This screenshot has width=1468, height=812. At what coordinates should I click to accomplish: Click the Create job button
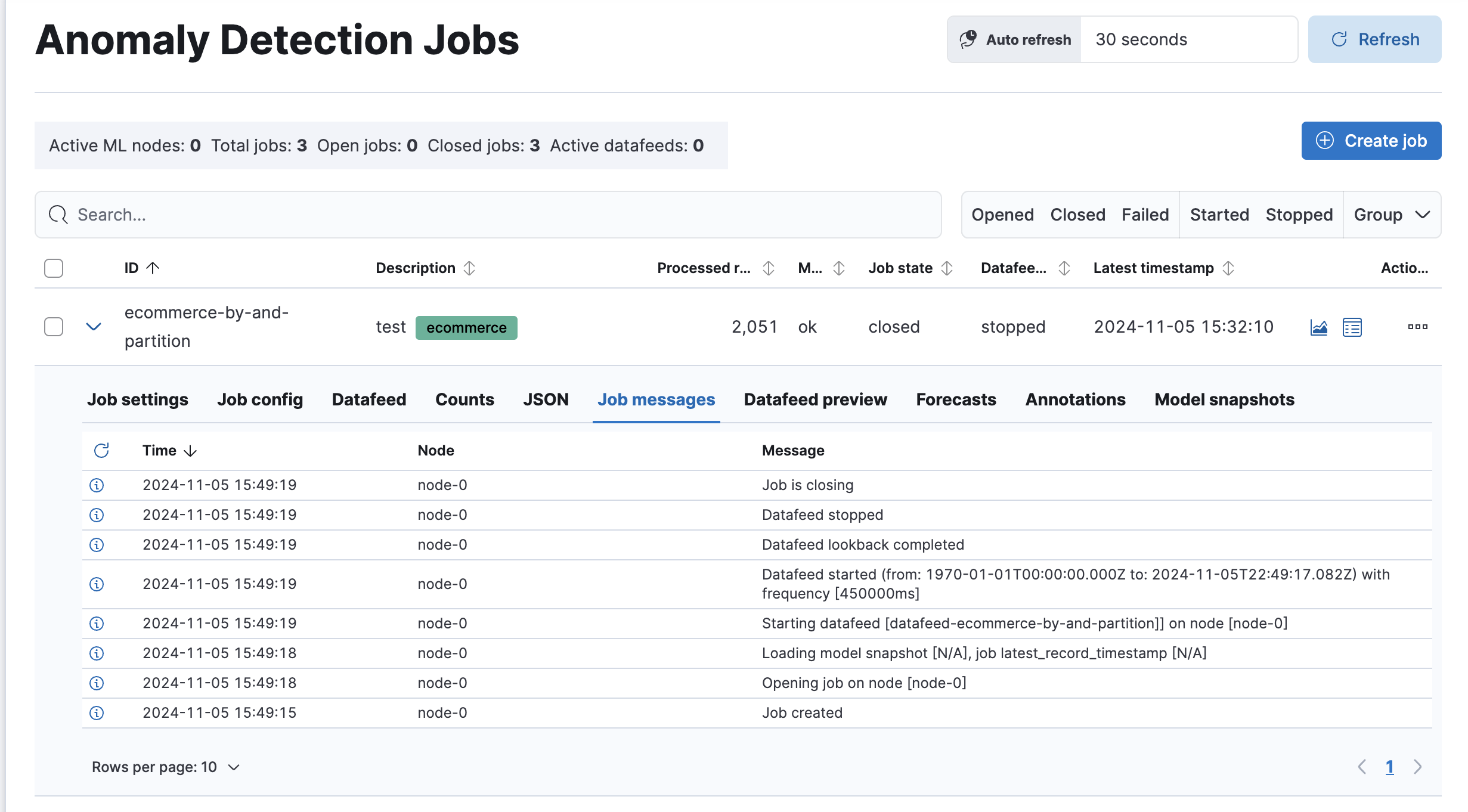[x=1371, y=141]
